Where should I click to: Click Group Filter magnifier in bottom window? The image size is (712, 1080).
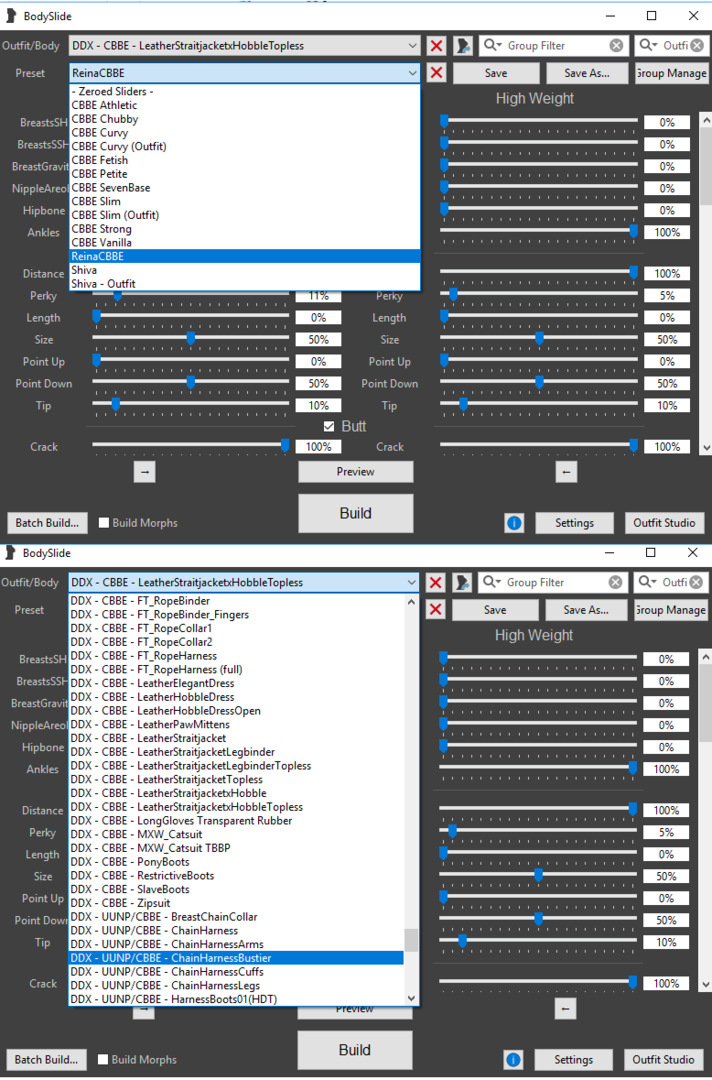click(x=491, y=582)
